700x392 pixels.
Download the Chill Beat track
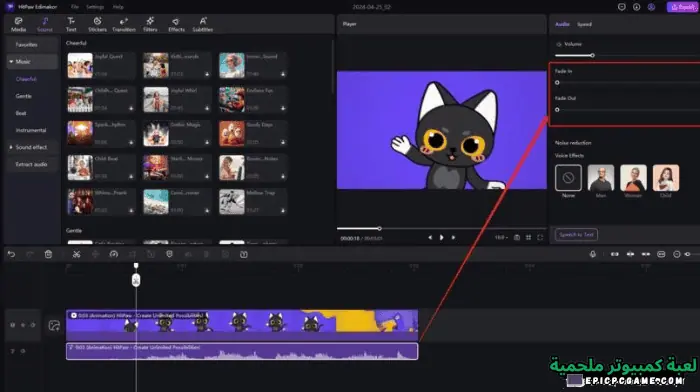coord(131,176)
